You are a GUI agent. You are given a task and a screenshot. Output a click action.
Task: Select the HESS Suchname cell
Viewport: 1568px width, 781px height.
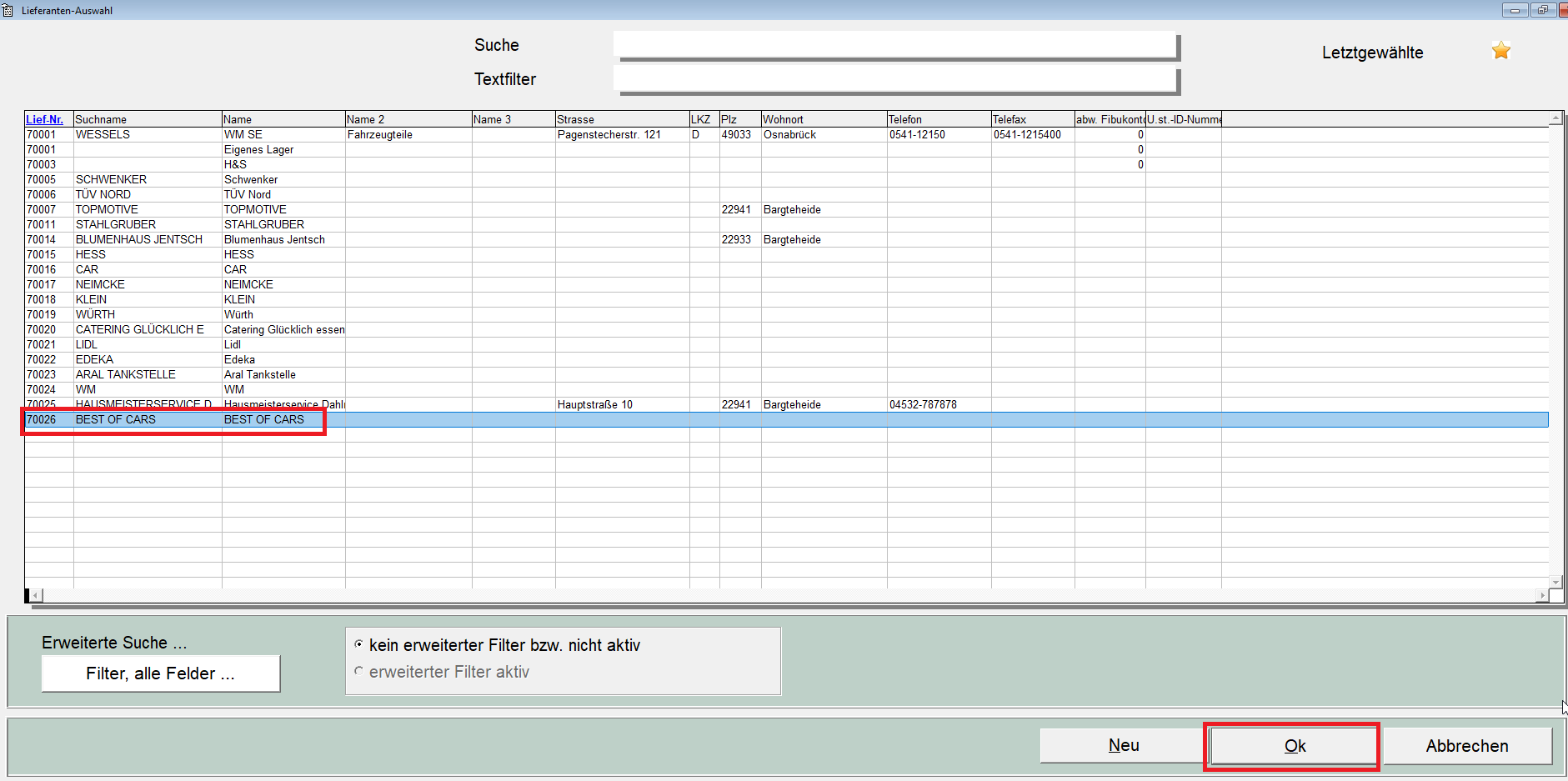[148, 254]
